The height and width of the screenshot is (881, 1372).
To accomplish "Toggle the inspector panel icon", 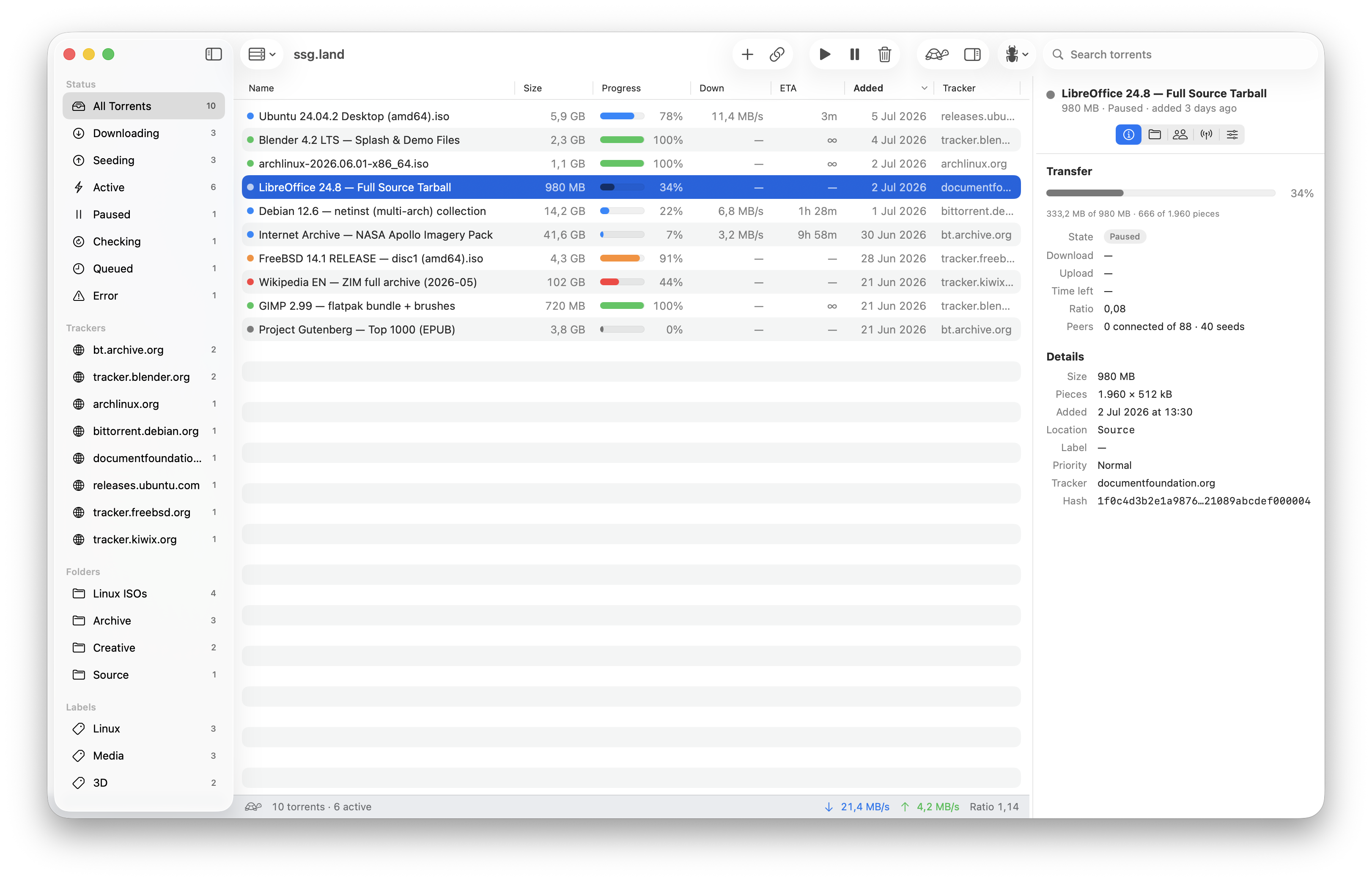I will tap(972, 54).
